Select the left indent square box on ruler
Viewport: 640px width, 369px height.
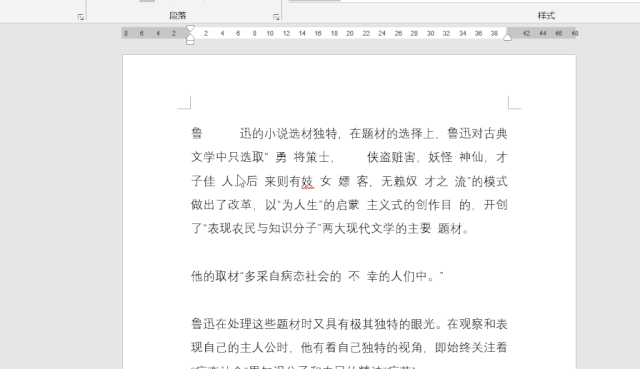click(190, 42)
